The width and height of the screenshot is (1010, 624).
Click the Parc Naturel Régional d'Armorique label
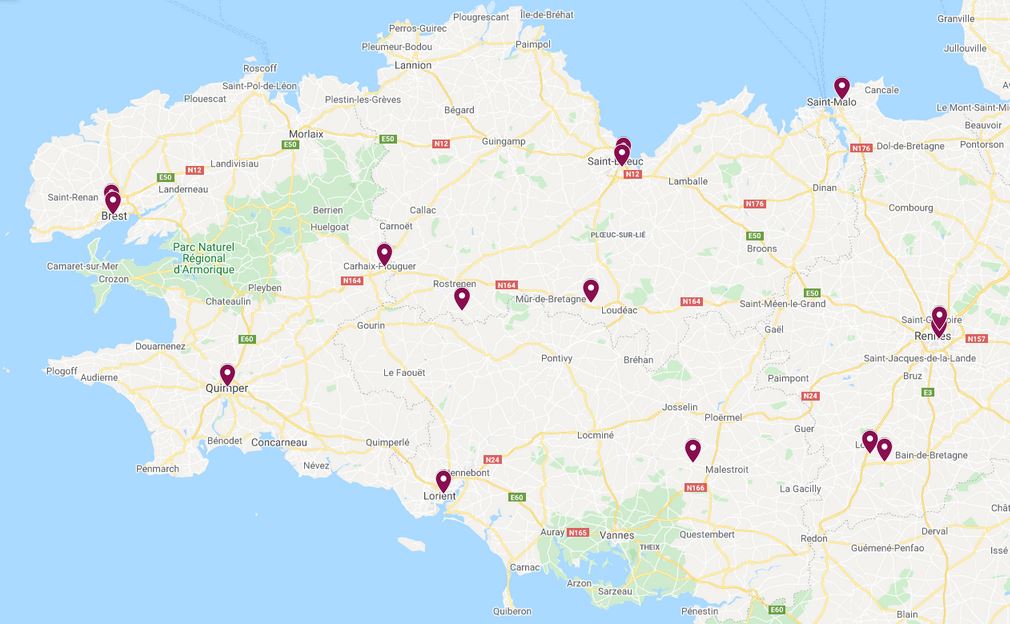pyautogui.click(x=204, y=258)
